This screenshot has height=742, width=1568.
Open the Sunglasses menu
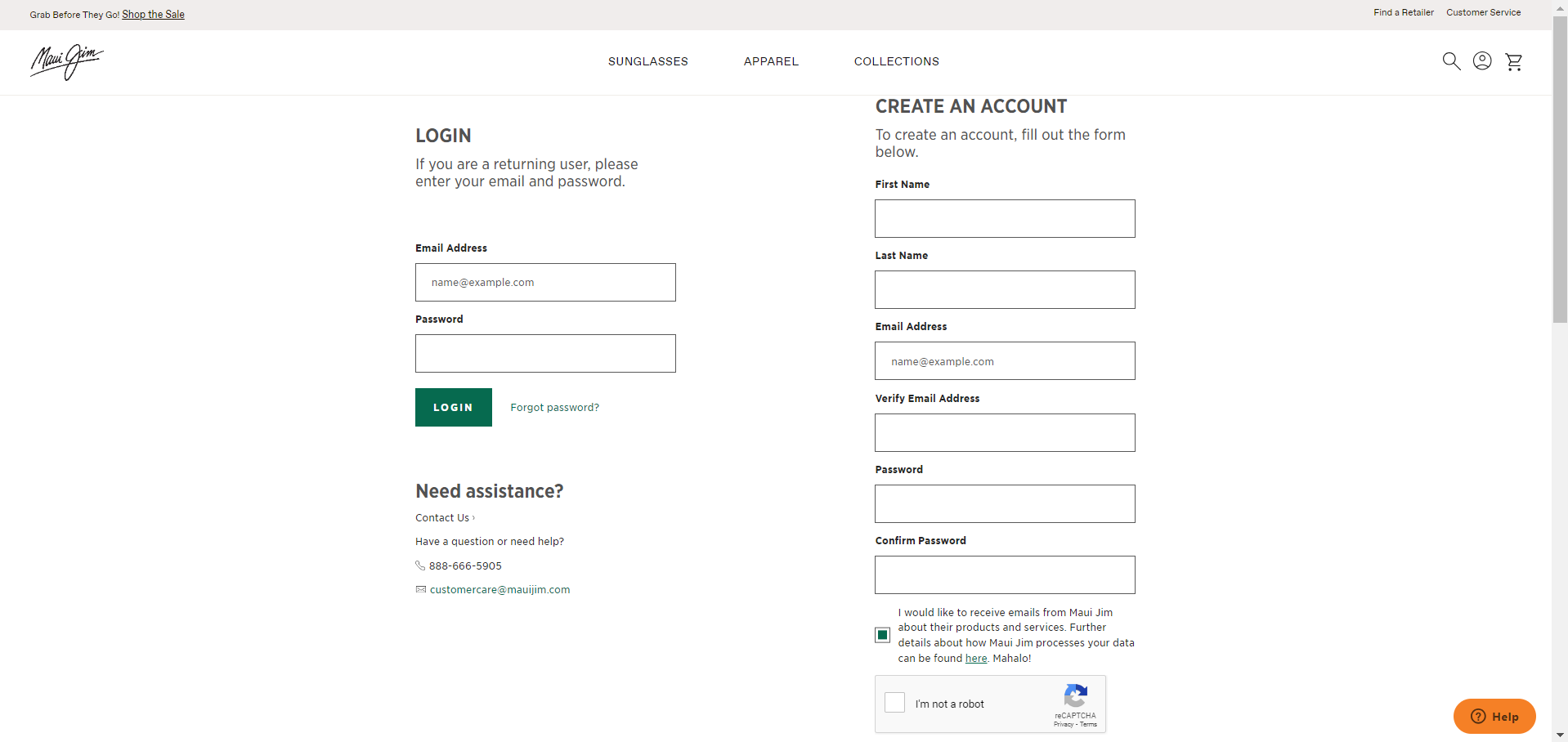pyautogui.click(x=648, y=61)
